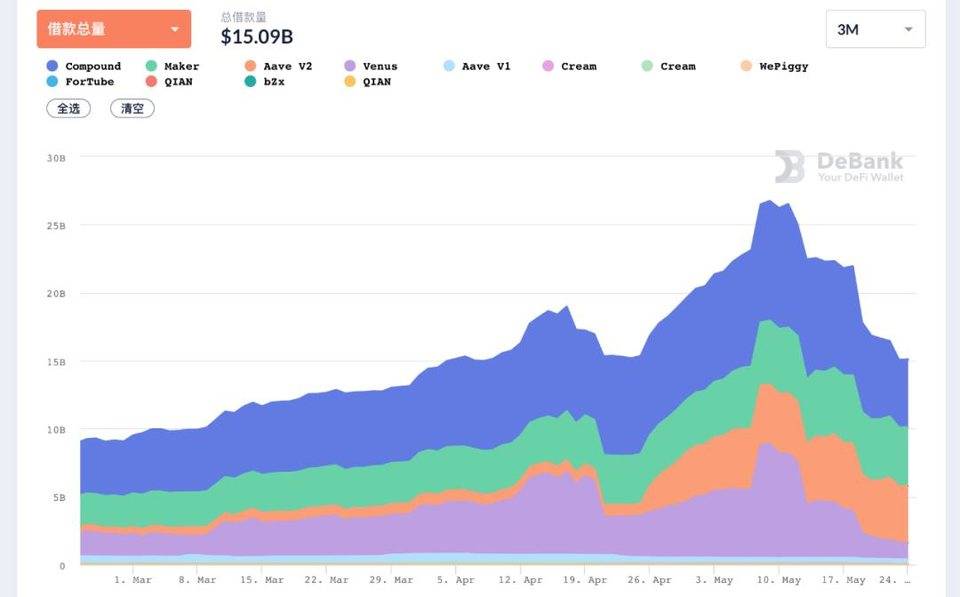
Task: Click the $15.09B total borrow value
Action: pyautogui.click(x=257, y=37)
